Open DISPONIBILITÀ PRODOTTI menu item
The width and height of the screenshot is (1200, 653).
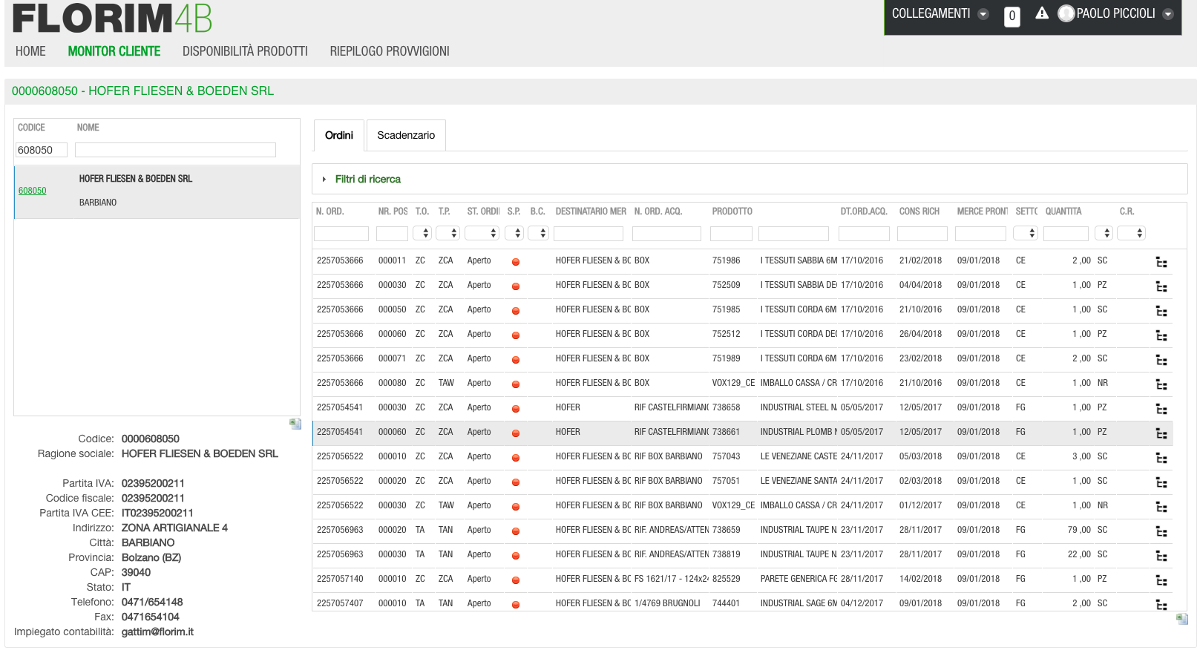(245, 51)
